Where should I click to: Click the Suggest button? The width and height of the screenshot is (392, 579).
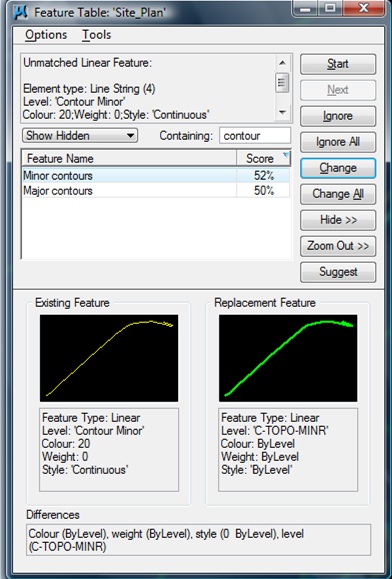pyautogui.click(x=338, y=272)
